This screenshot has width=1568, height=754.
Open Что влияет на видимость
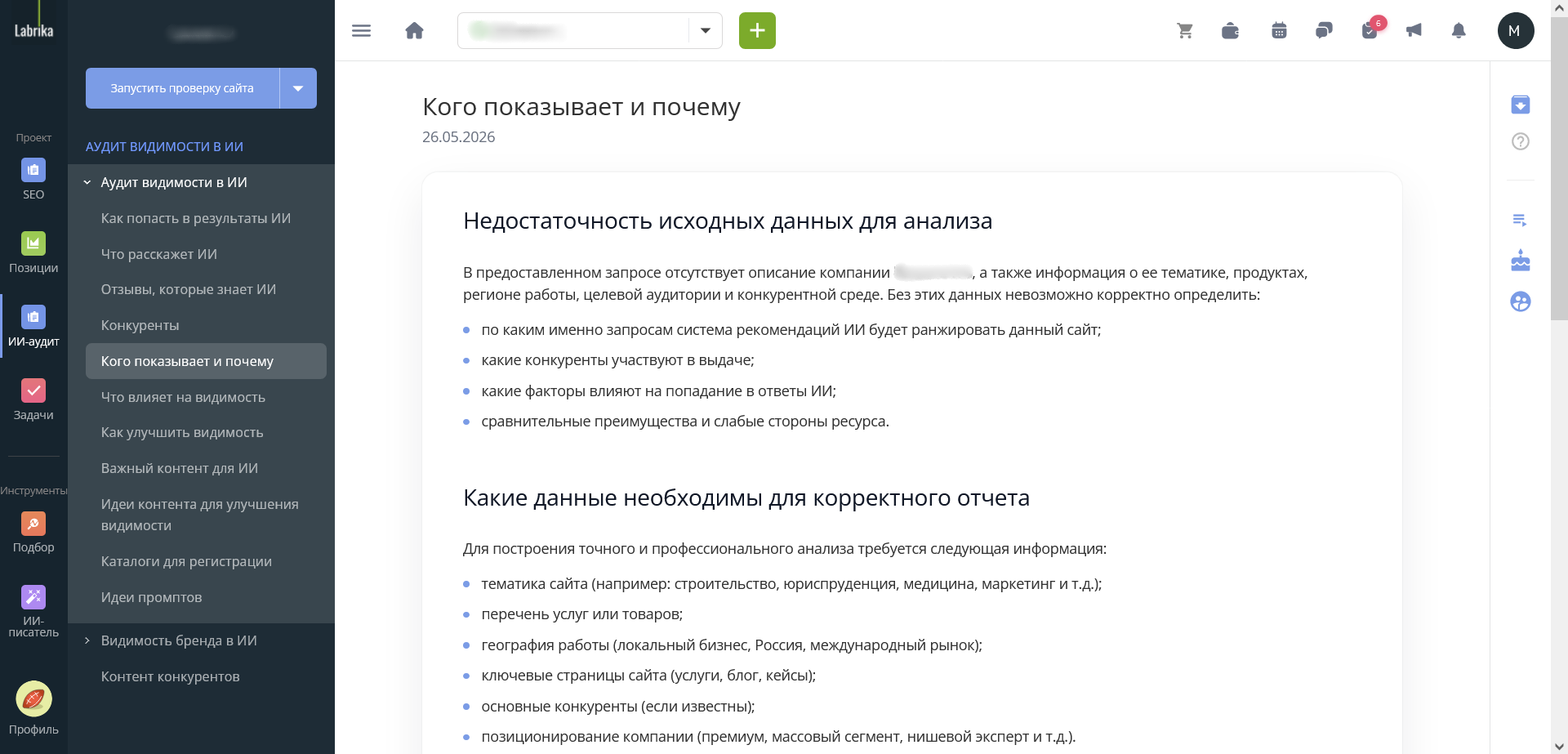coord(183,397)
